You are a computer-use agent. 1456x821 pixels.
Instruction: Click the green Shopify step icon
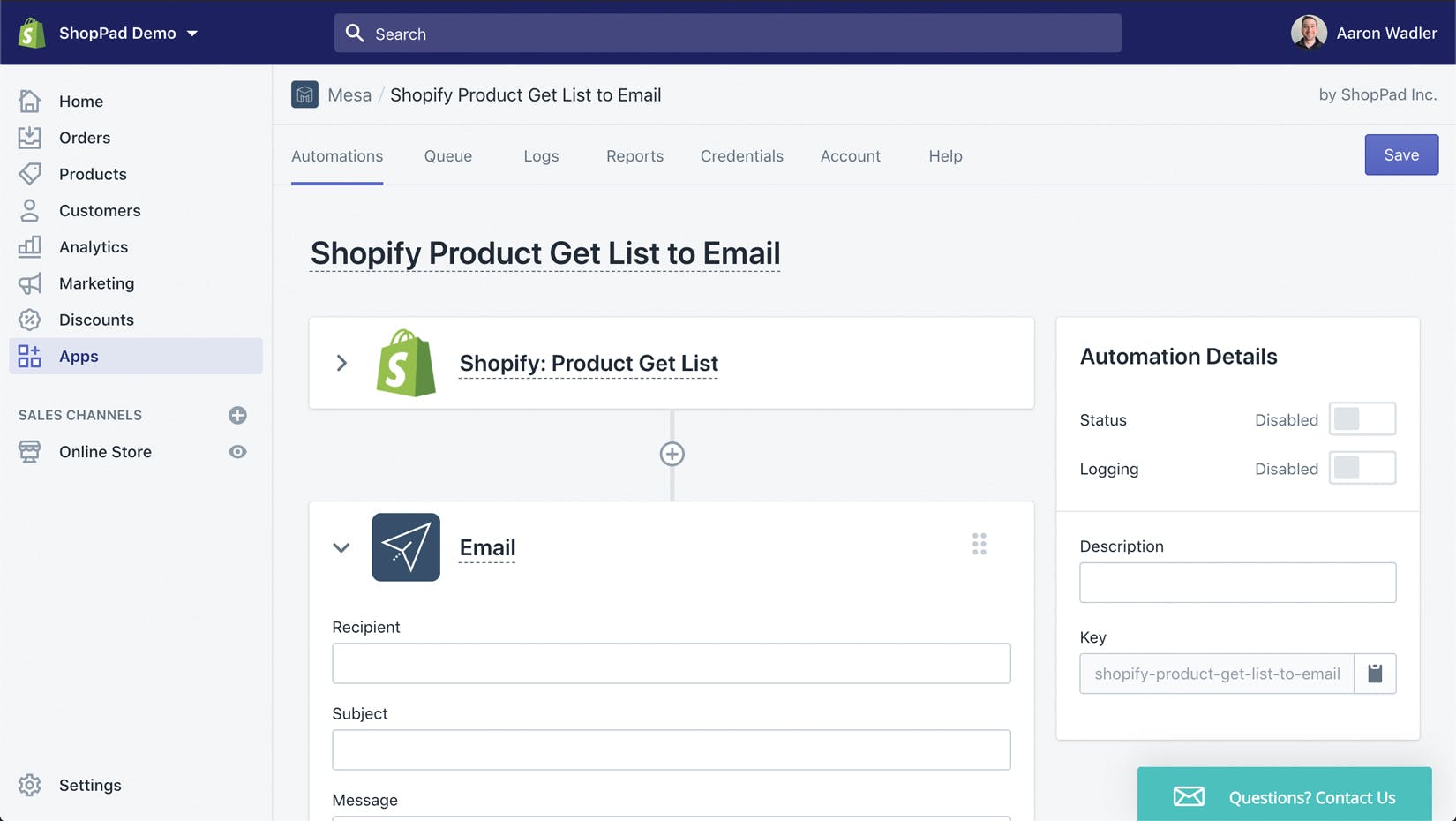click(406, 363)
